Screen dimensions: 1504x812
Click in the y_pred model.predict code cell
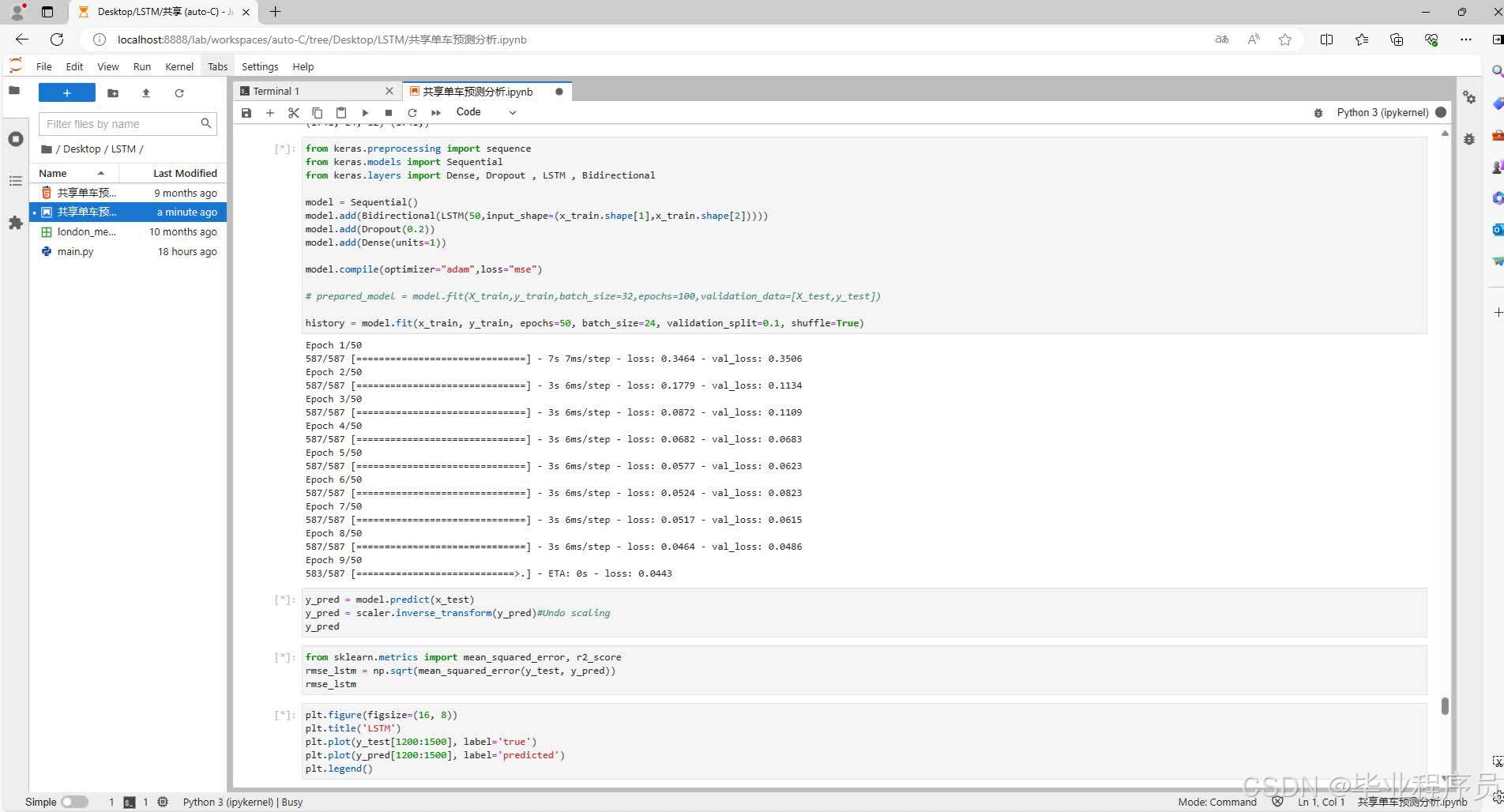[x=864, y=613]
